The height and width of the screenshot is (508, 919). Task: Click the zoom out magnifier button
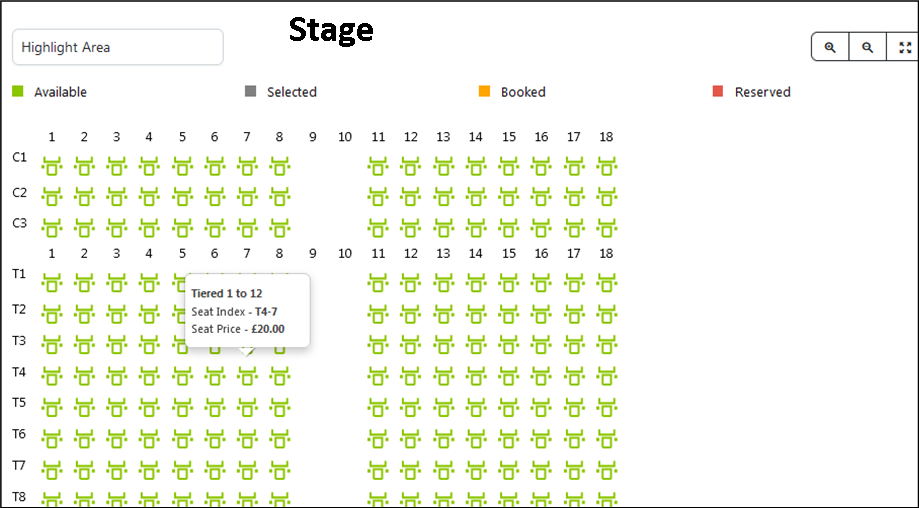point(867,47)
